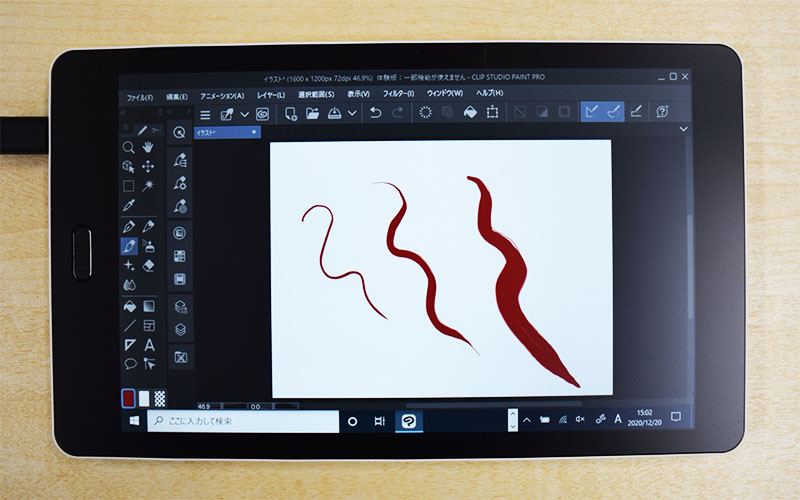Select the Fill bucket tool in toolbox
The width and height of the screenshot is (800, 500).
pos(130,306)
